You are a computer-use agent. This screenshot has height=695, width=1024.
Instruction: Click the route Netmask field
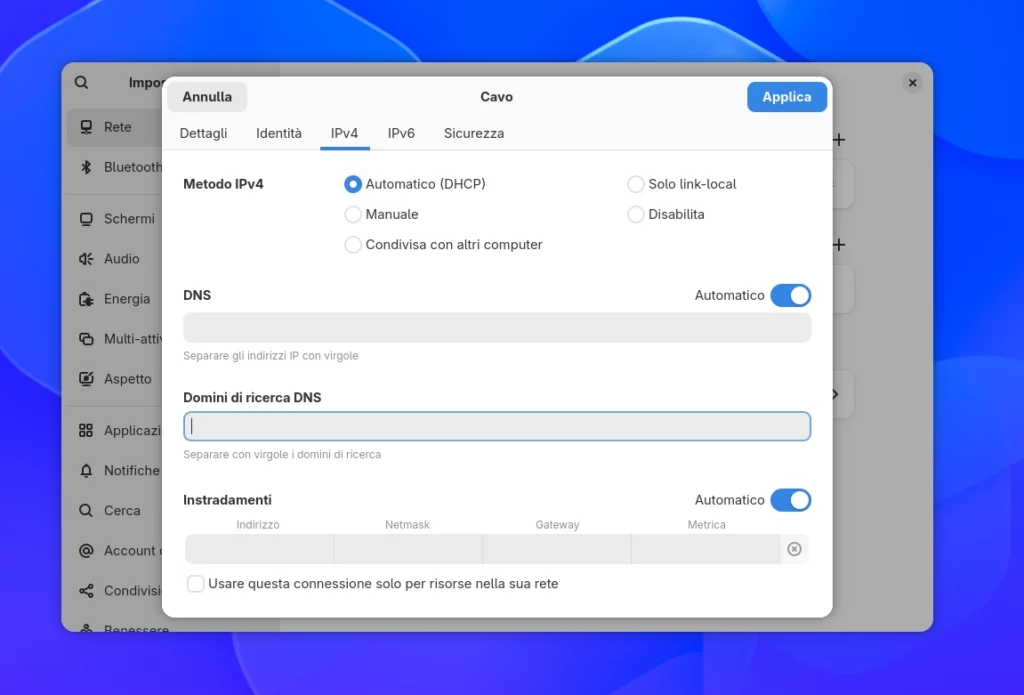click(x=408, y=549)
